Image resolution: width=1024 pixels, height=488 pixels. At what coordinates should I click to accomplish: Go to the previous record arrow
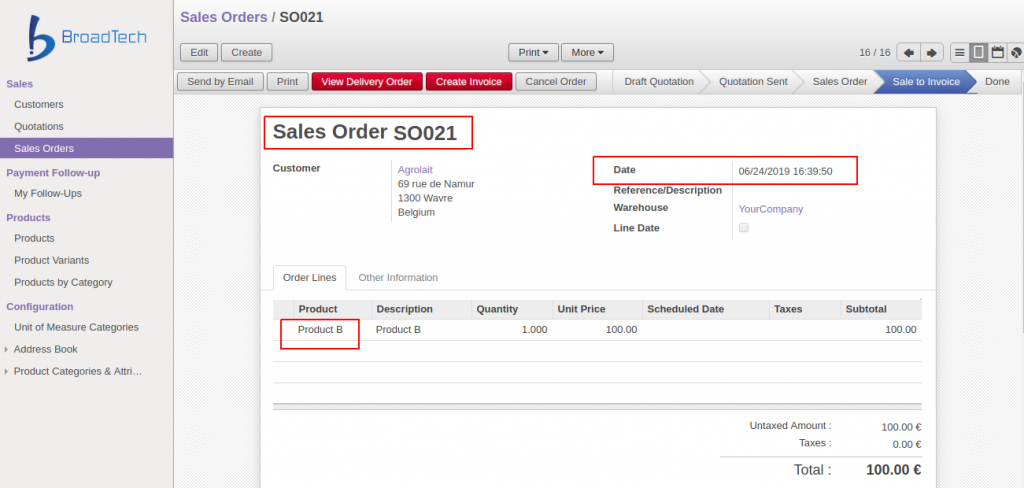click(x=909, y=52)
